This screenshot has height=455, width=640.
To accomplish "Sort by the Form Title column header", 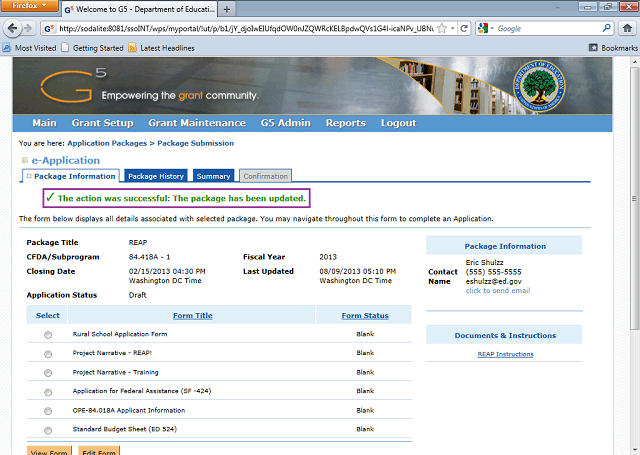I will (x=193, y=315).
